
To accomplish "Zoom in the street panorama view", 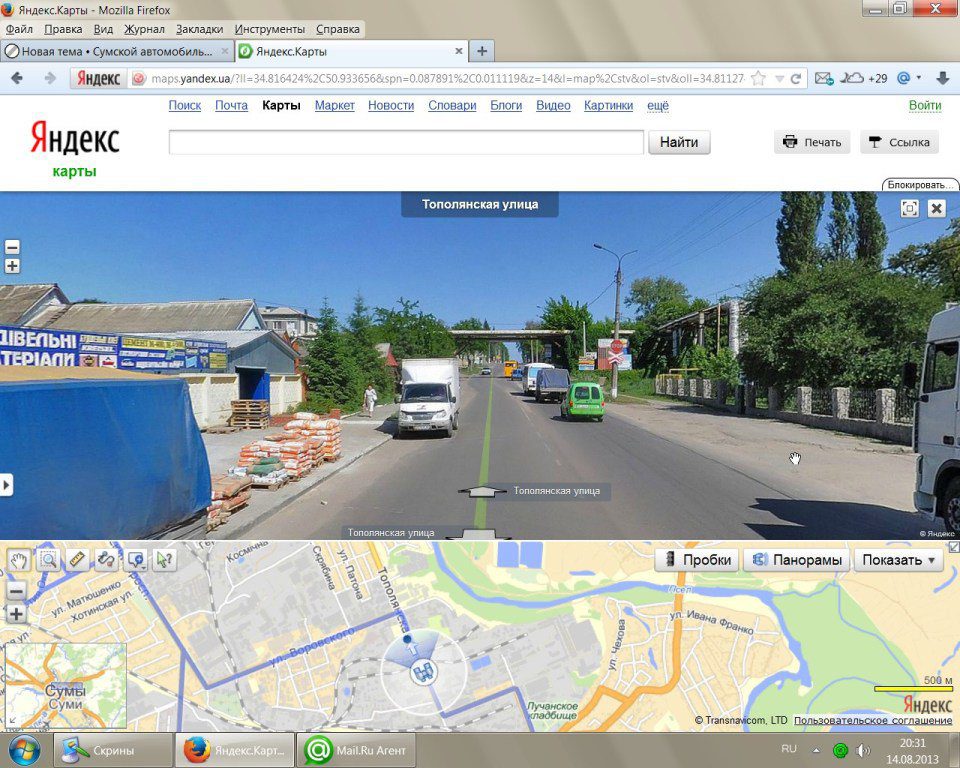I will (x=12, y=266).
